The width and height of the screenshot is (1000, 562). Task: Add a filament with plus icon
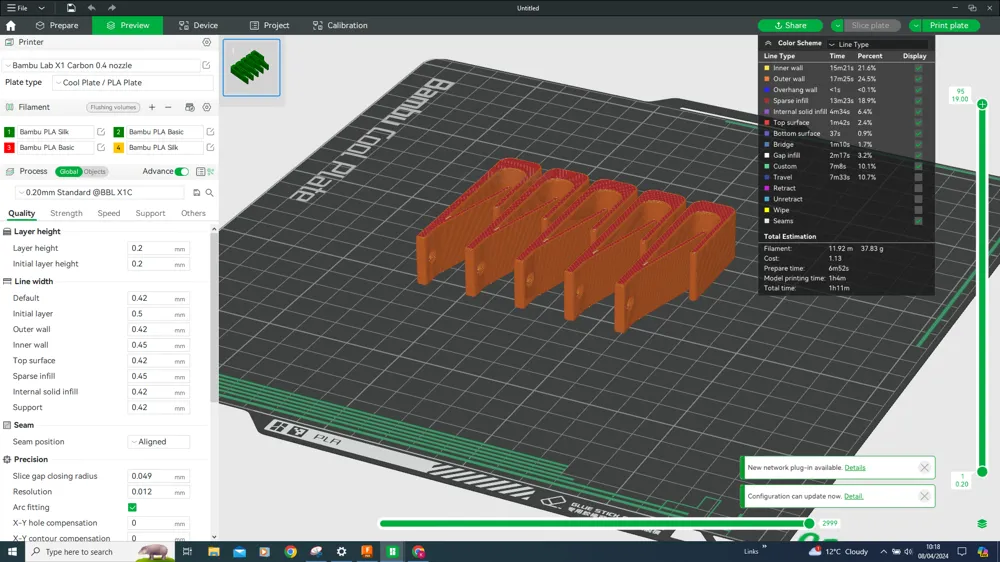[152, 107]
